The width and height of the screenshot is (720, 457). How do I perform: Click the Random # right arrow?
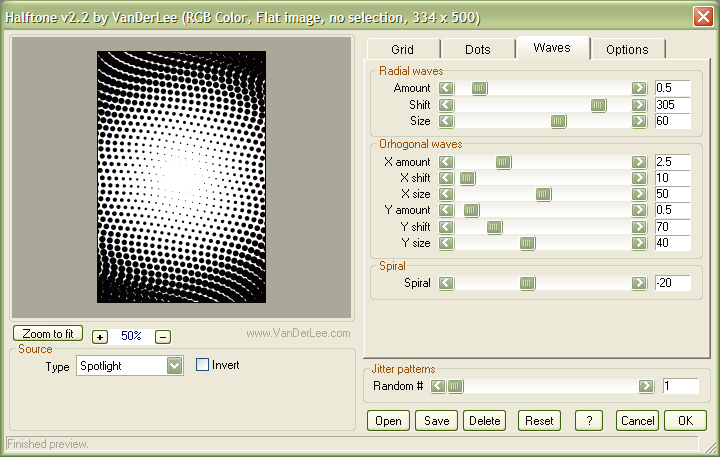tap(646, 386)
